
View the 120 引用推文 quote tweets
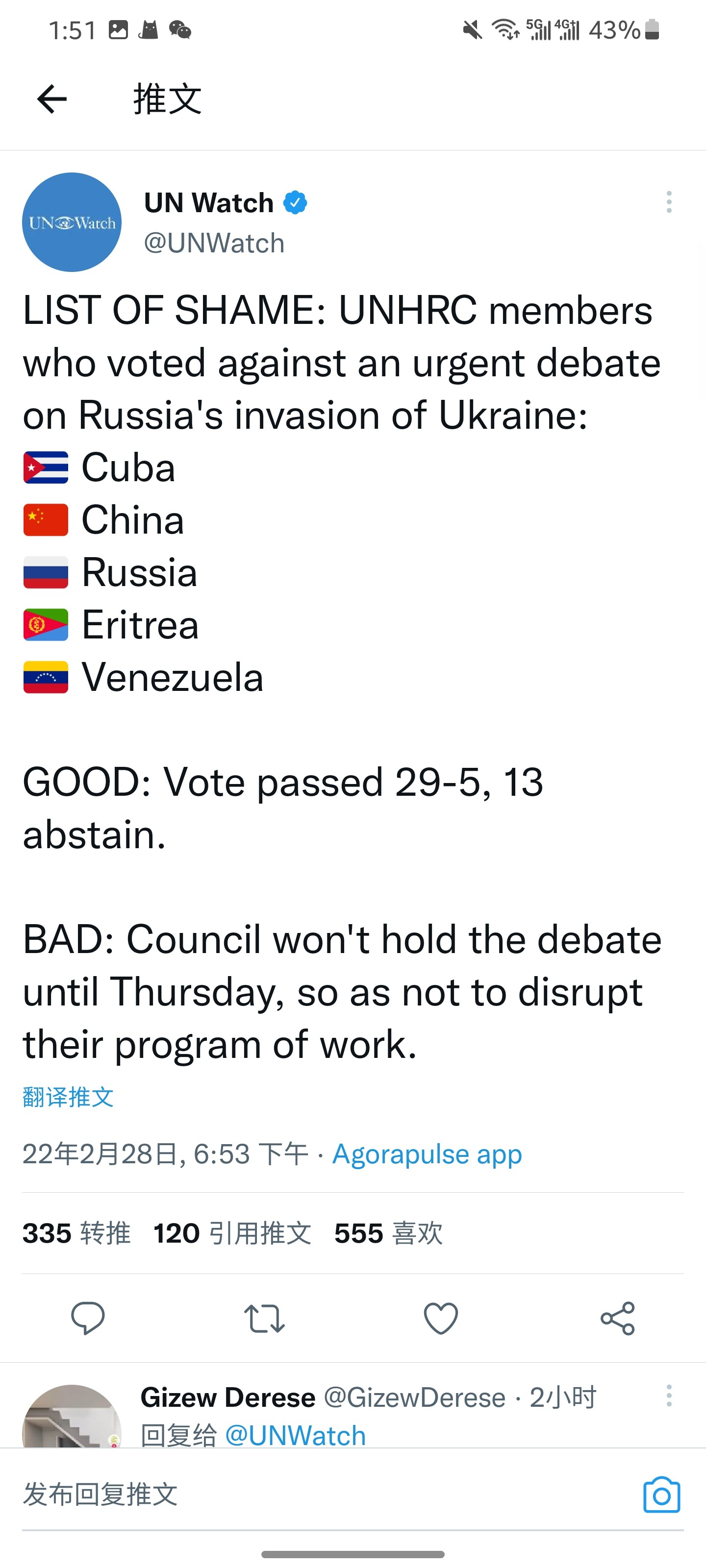point(233,1233)
